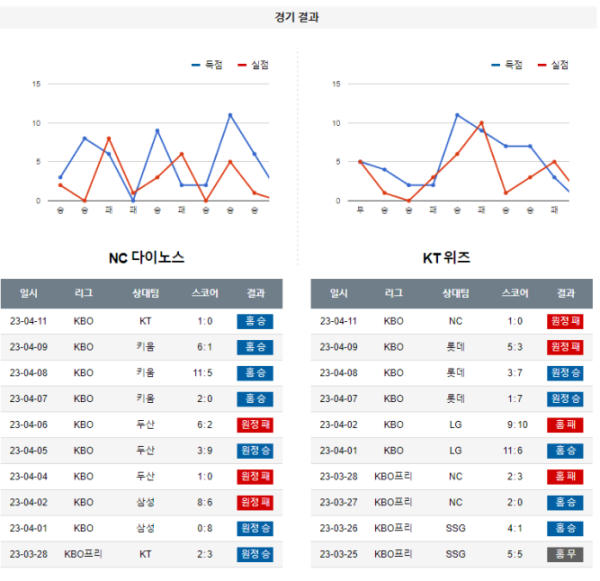Click the 경기 결과 title bar
Image resolution: width=600 pixels, height=581 pixels.
[298, 17]
